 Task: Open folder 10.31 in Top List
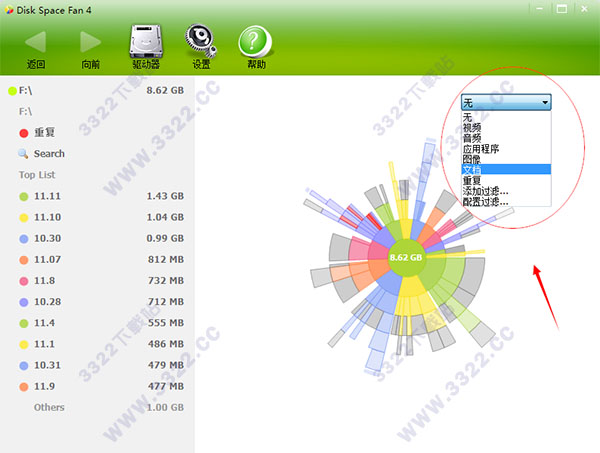click(47, 365)
